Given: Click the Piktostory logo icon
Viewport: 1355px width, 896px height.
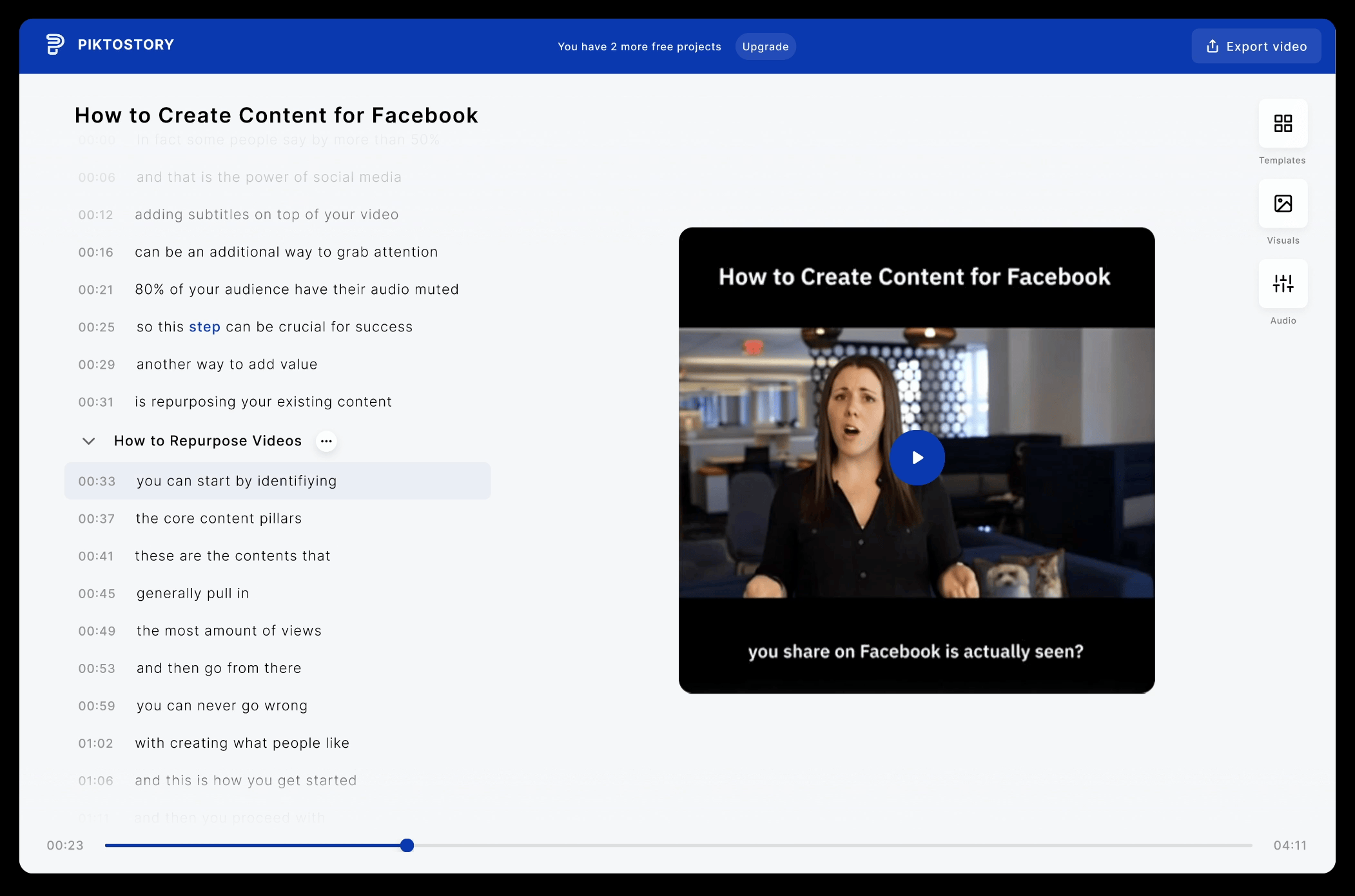Looking at the screenshot, I should point(55,44).
